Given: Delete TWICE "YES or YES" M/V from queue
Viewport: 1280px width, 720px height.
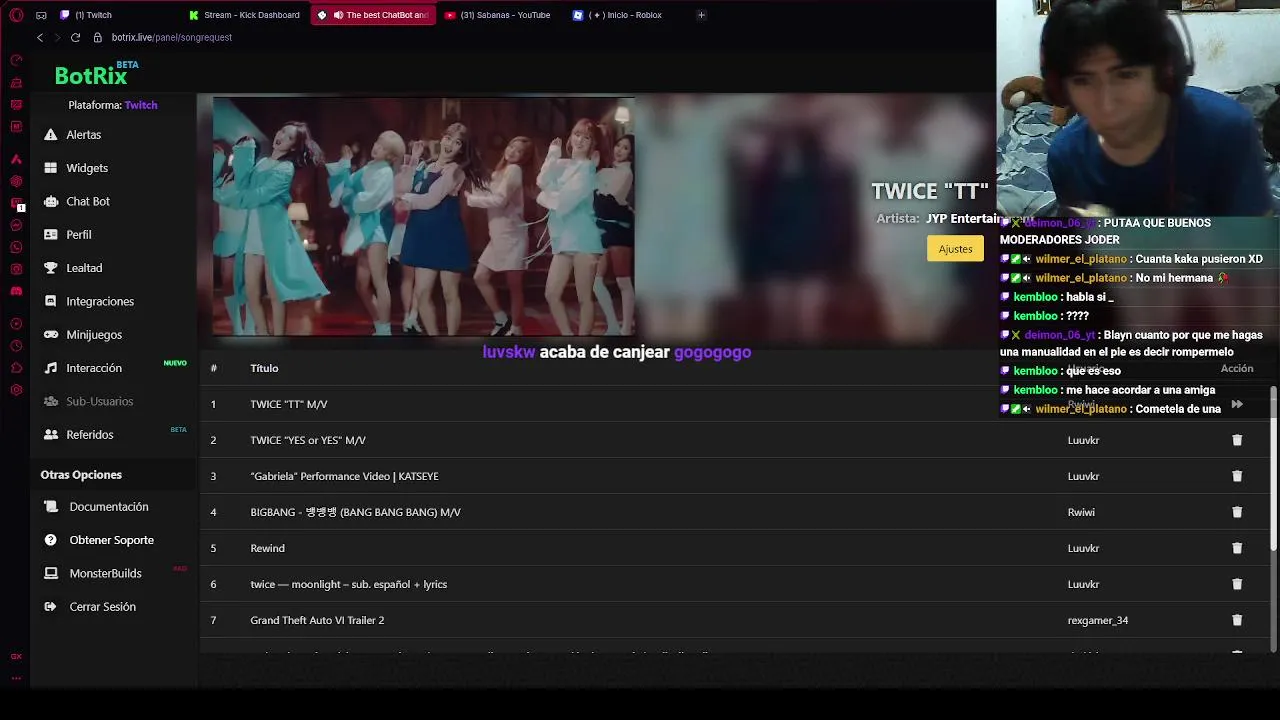Looking at the screenshot, I should click(1237, 440).
